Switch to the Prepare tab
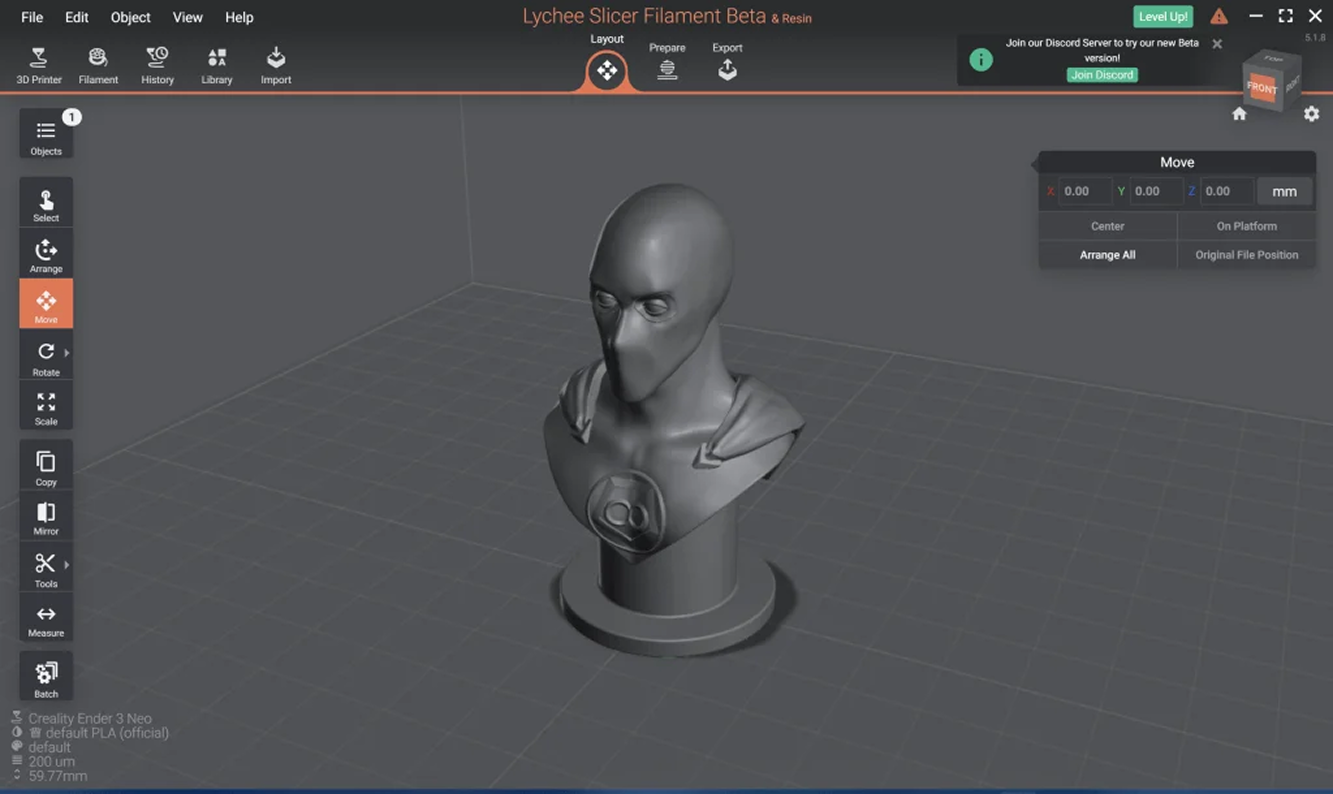Screen dimensions: 1333x794 point(667,62)
